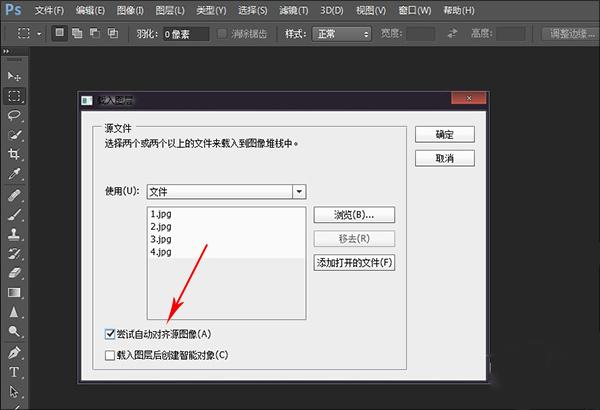Screen dimensions: 600x410
Task: Open the 样式 正常 dropdown
Action: [341, 34]
